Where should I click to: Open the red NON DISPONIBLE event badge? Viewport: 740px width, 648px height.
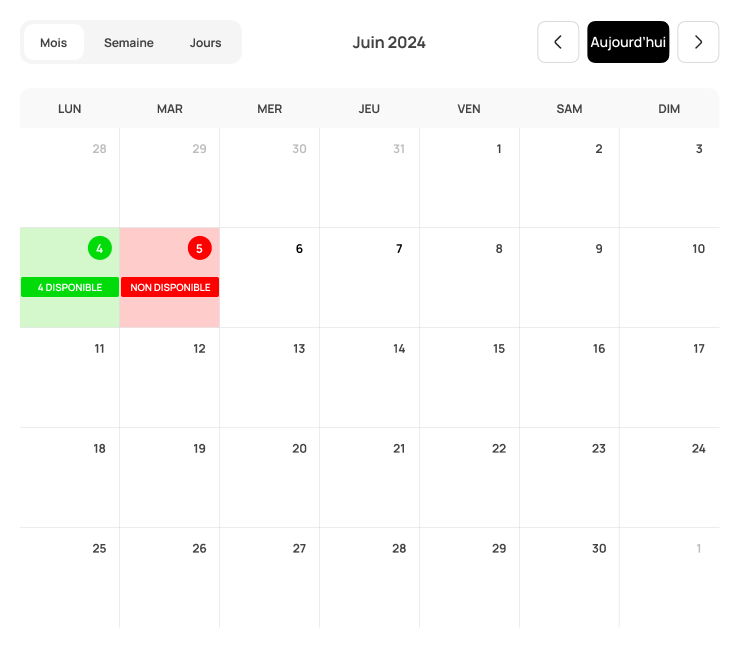coord(170,287)
